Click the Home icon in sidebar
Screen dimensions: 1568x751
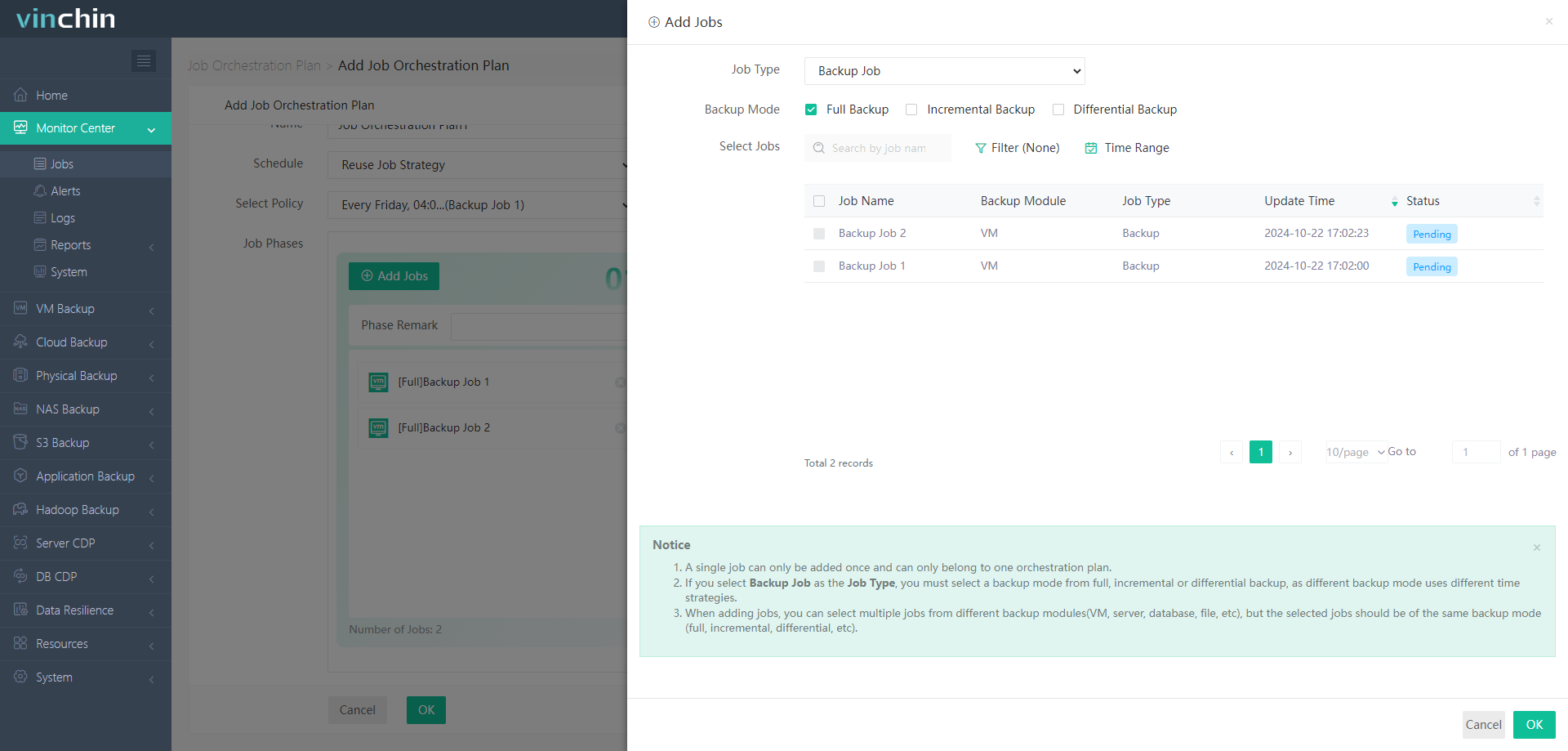20,95
